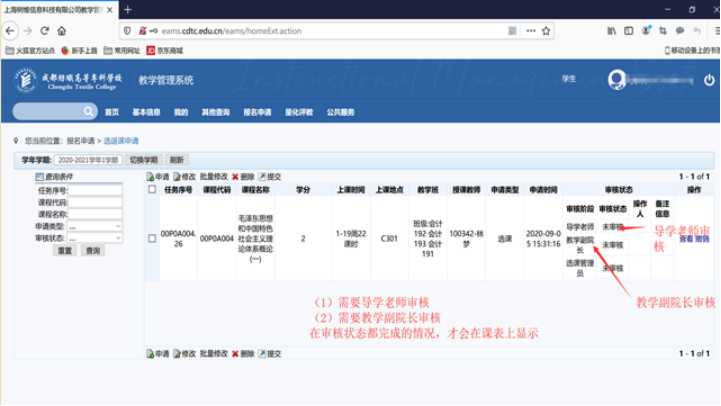Check the row checkbox for course 00P0A004.26
This screenshot has height=406, width=721.
coord(152,237)
